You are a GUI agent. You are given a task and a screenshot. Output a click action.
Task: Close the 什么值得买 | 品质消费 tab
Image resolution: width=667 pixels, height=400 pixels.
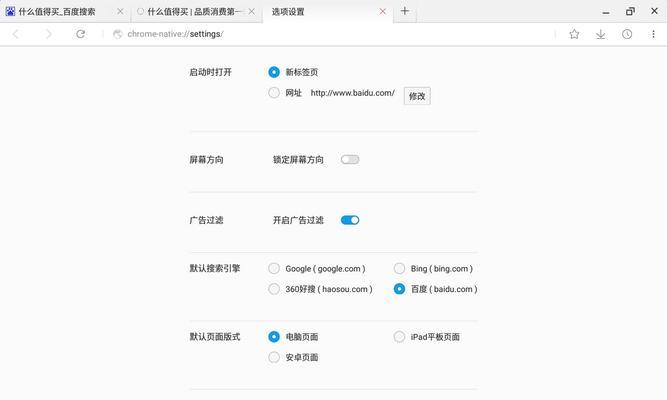[x=252, y=11]
